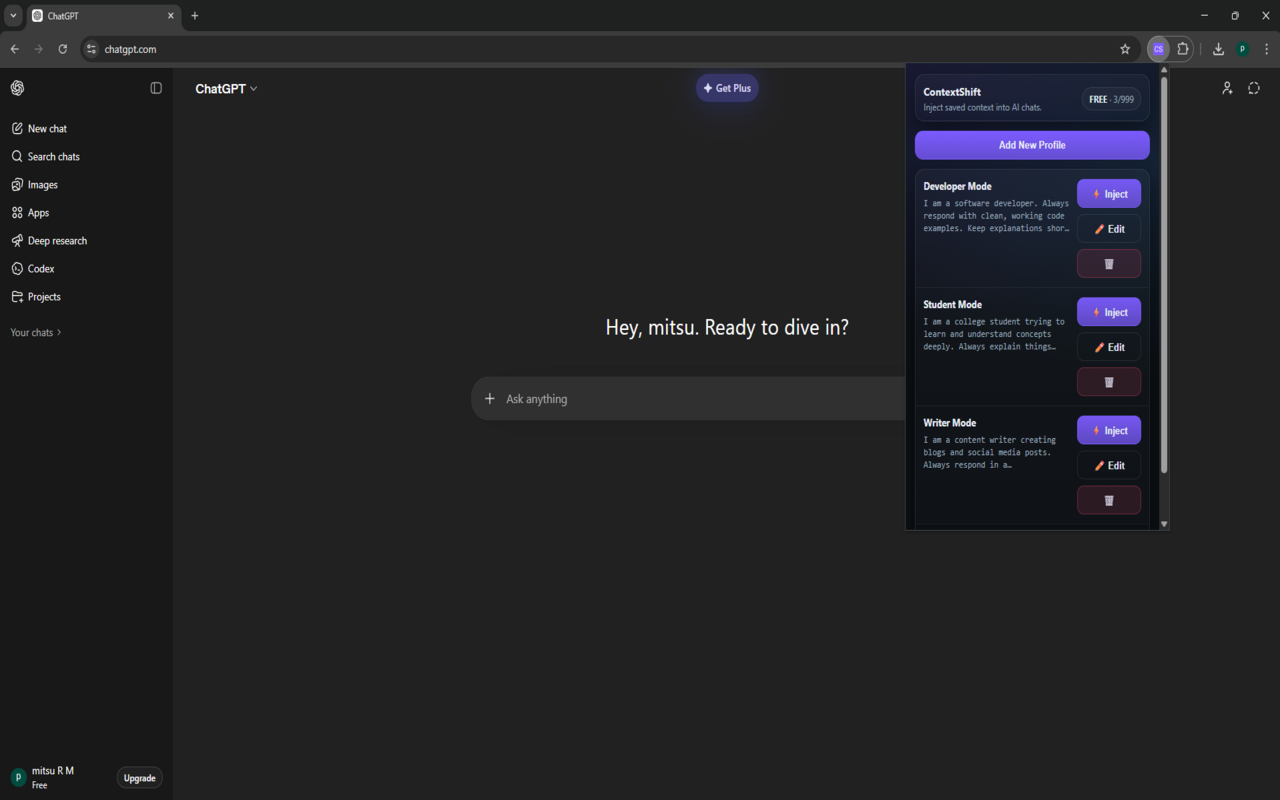1280x800 pixels.
Task: Expand the Your chats section
Action: coord(36,332)
